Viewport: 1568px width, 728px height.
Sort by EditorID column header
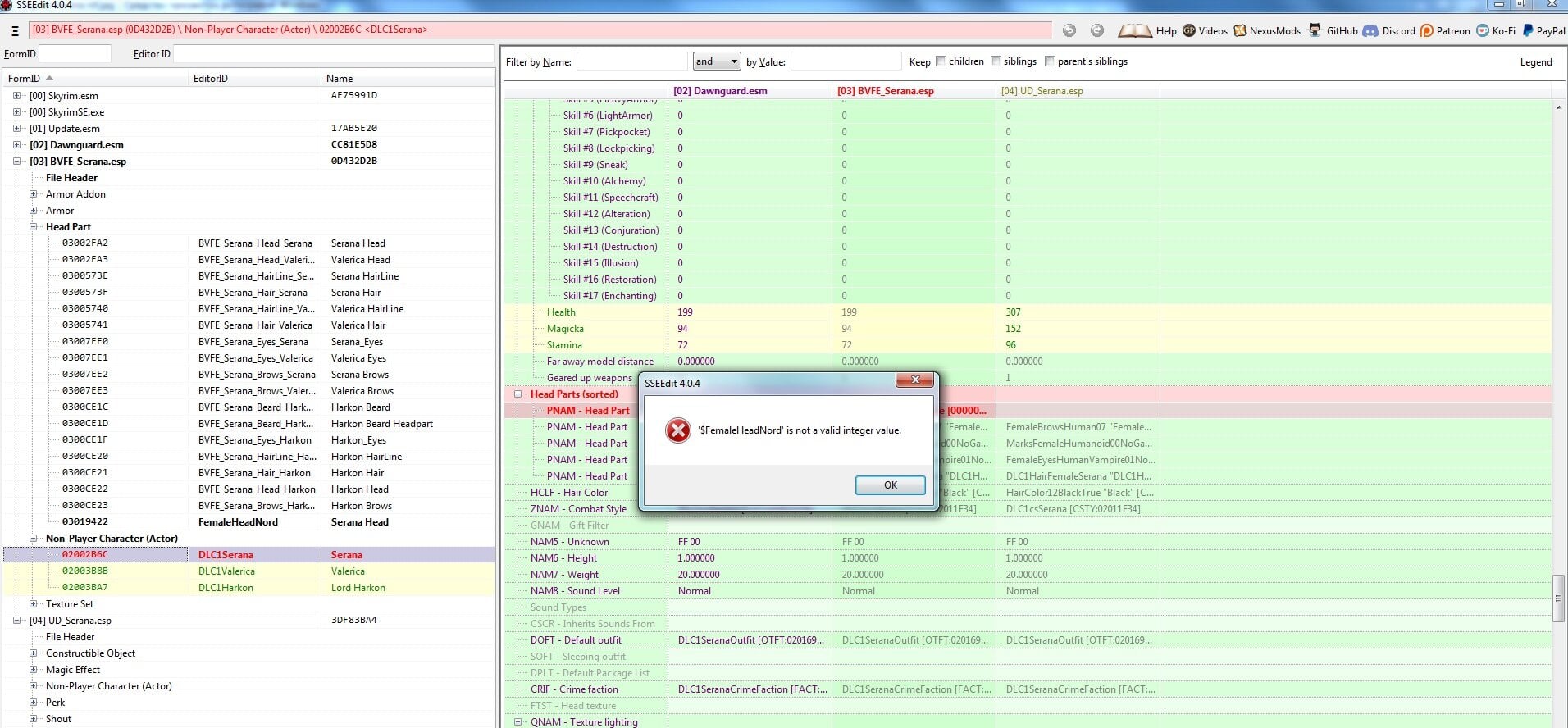pyautogui.click(x=254, y=79)
